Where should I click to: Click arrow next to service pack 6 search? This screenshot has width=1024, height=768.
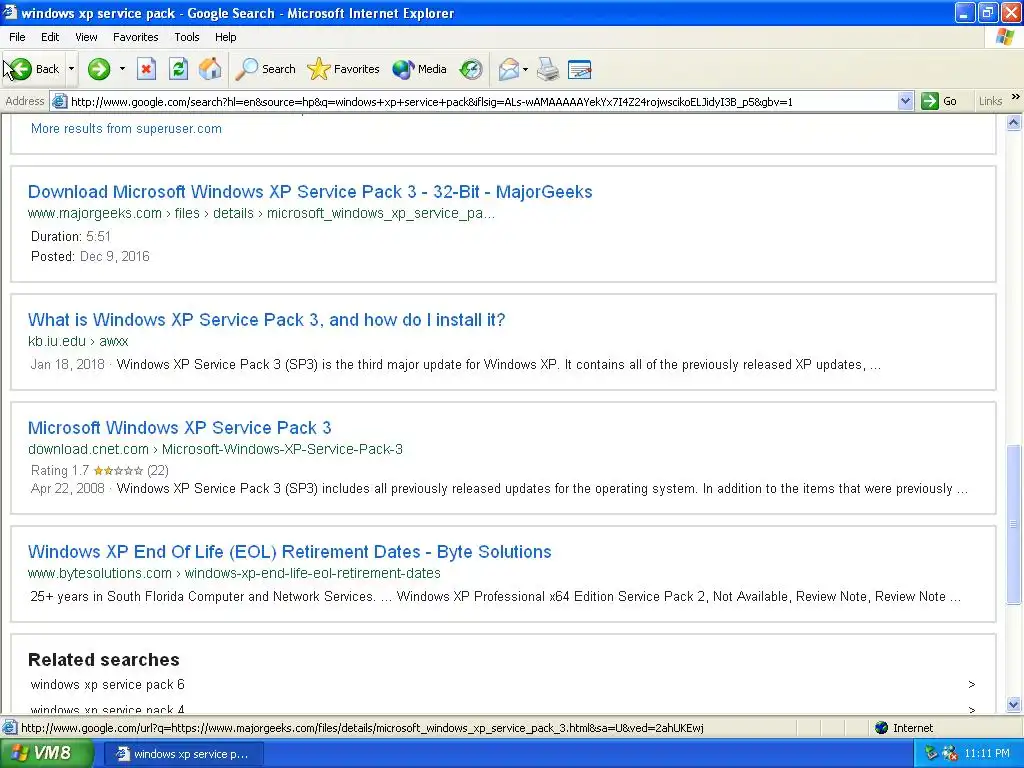[x=972, y=684]
